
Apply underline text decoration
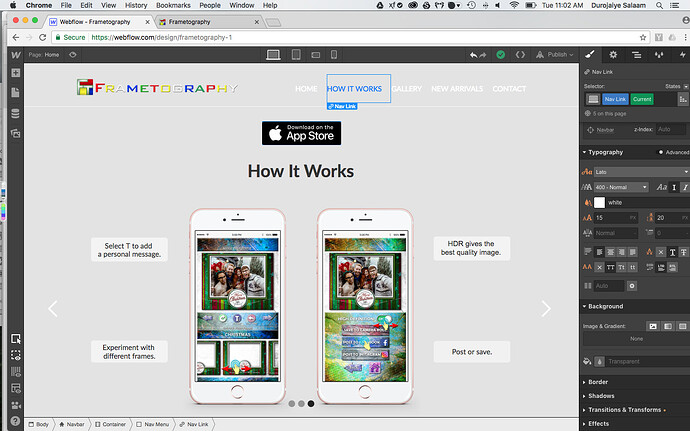pos(672,252)
